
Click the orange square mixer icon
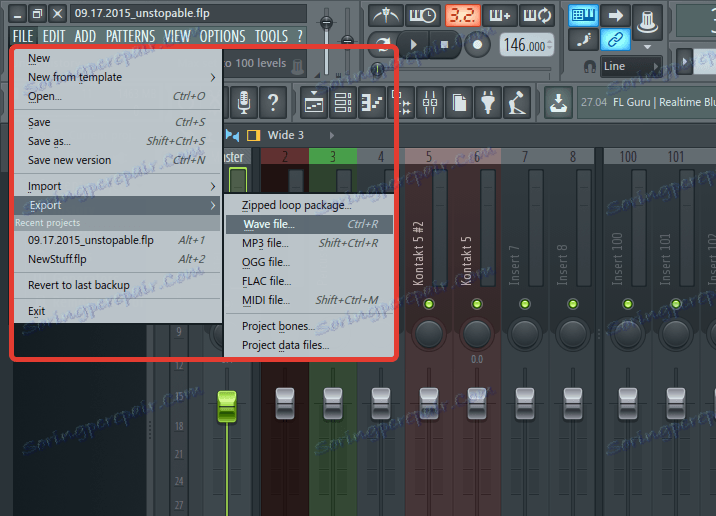point(253,136)
